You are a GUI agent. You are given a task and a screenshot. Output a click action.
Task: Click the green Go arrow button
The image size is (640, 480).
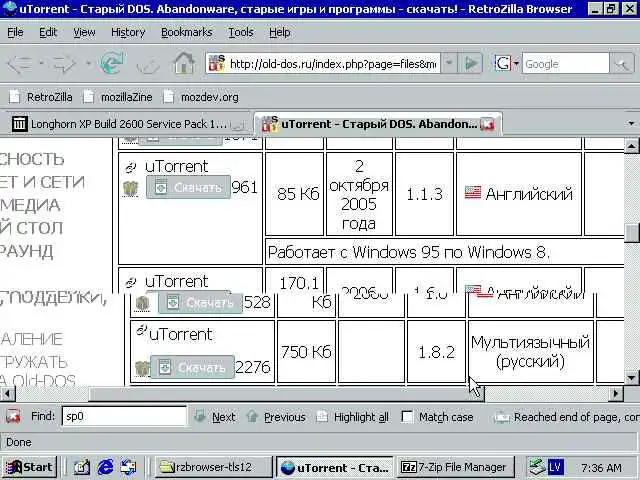click(471, 64)
